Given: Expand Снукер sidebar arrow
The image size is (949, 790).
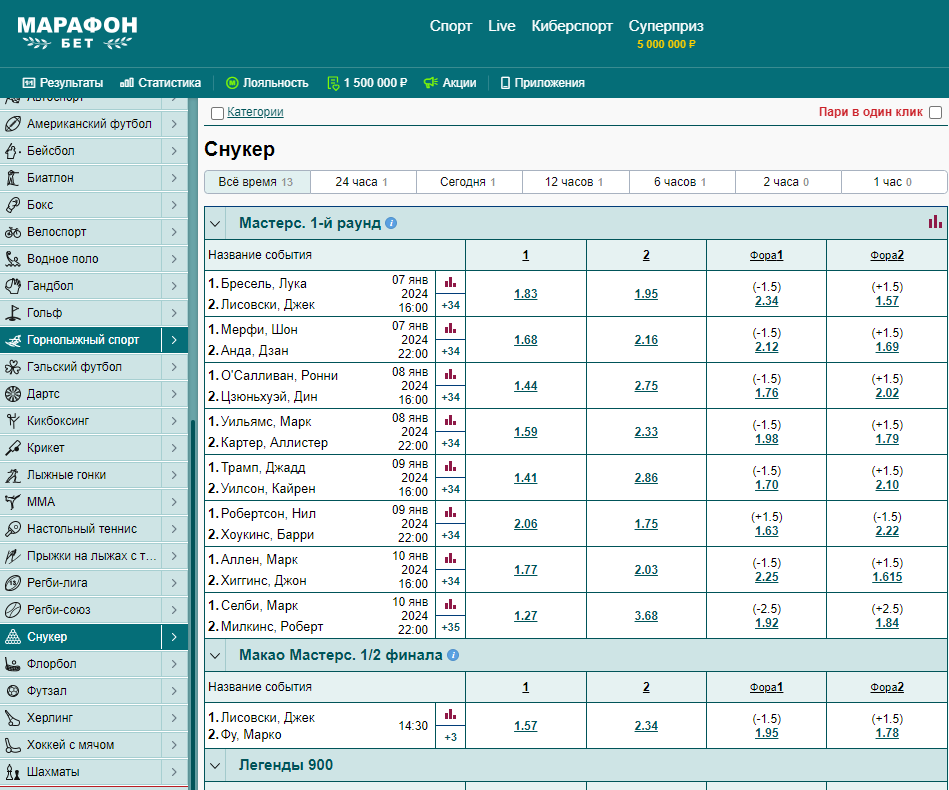Looking at the screenshot, I should [174, 637].
